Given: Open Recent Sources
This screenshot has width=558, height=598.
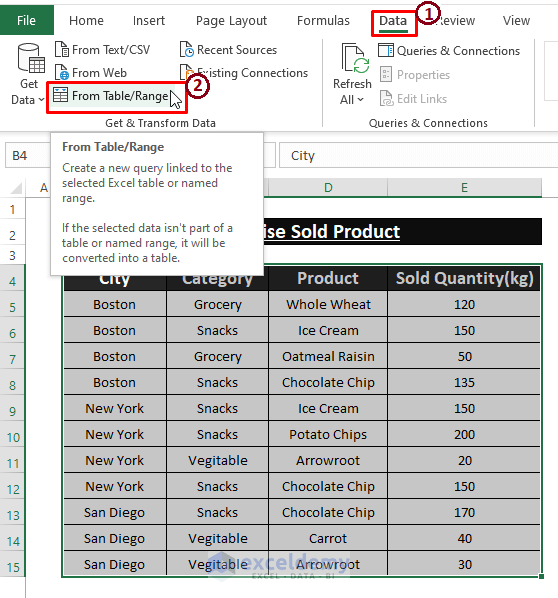Looking at the screenshot, I should [228, 50].
